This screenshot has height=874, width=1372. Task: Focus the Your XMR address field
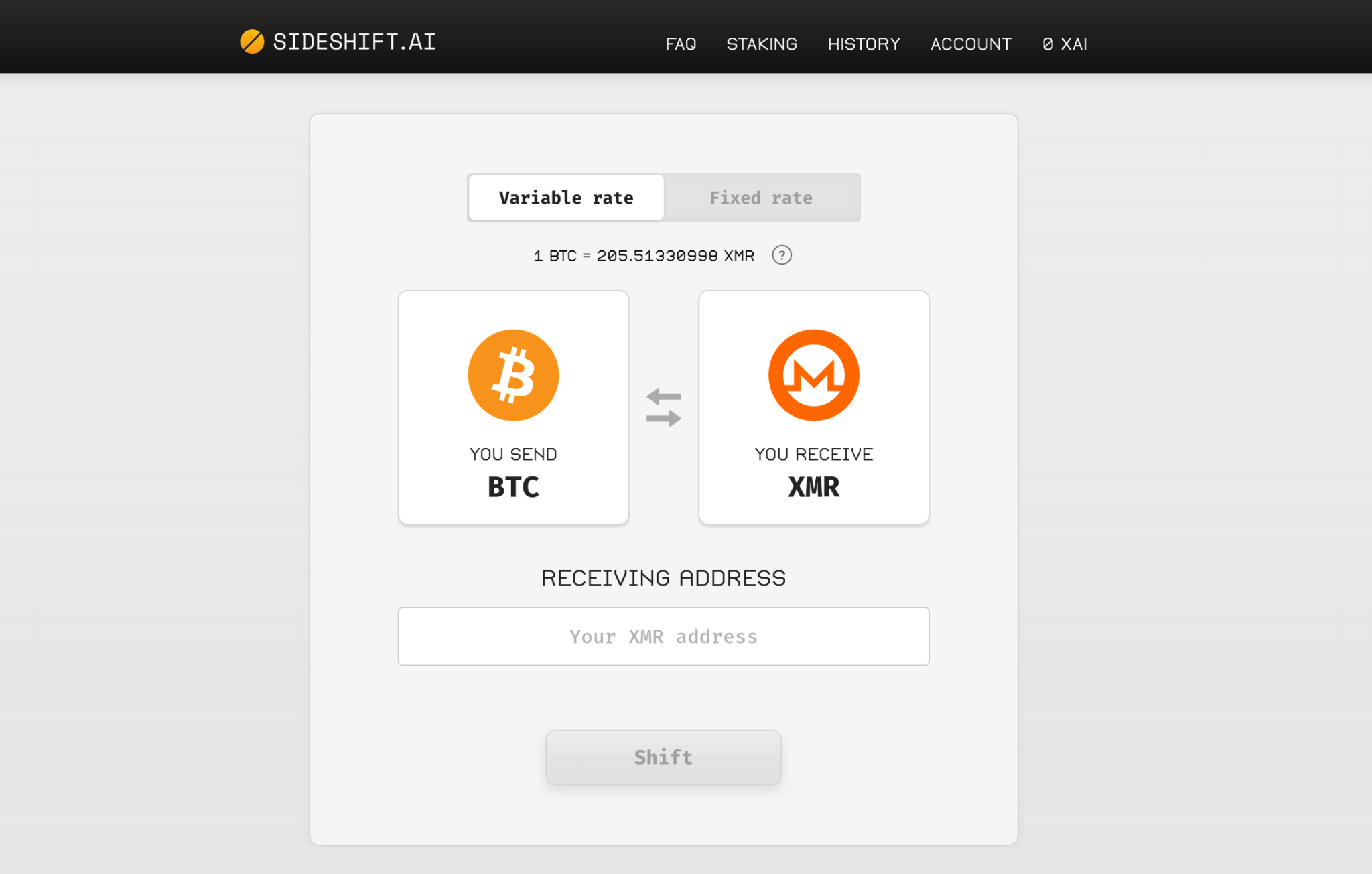point(663,636)
